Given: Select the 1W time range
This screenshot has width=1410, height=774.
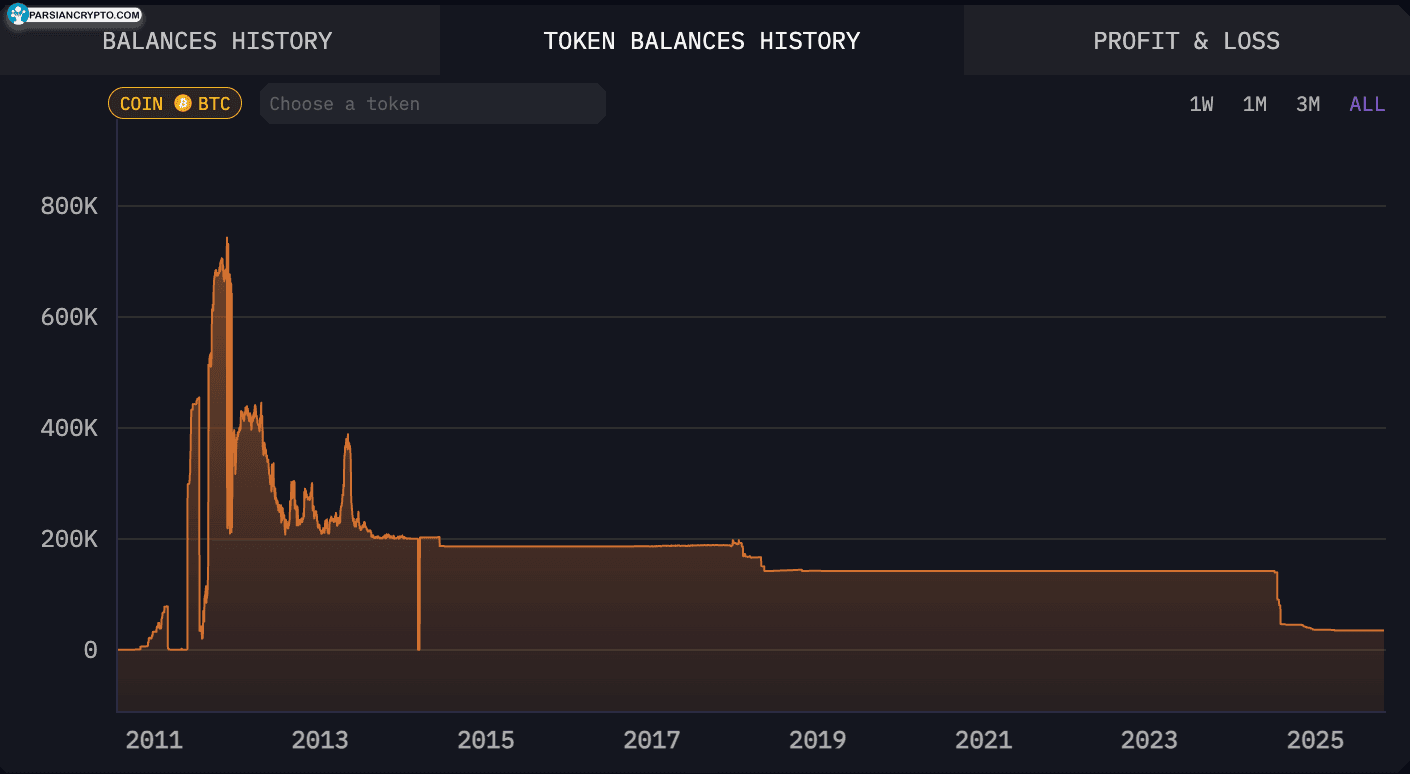Looking at the screenshot, I should (x=1201, y=104).
